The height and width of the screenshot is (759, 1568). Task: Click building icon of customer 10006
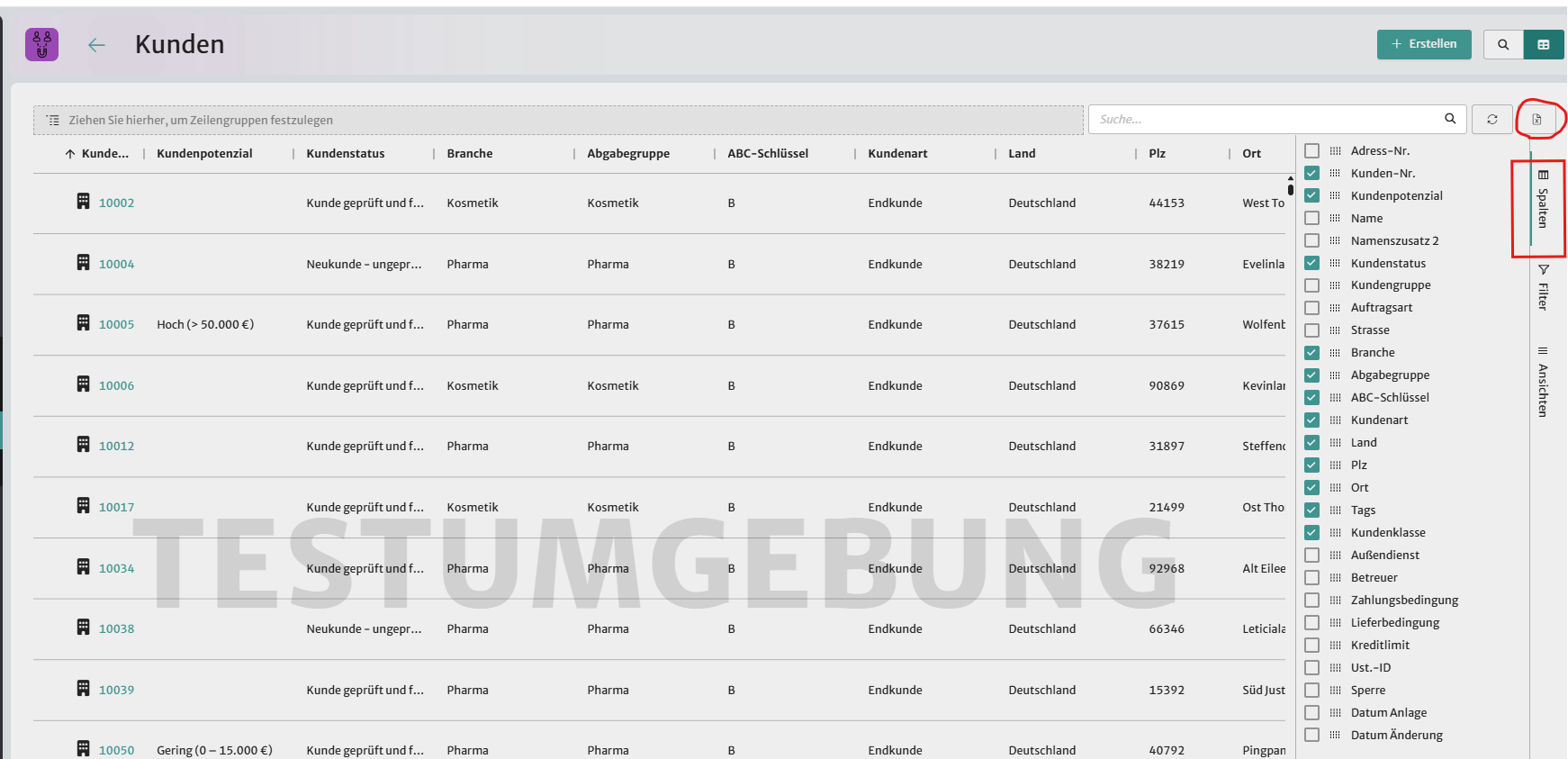(x=83, y=384)
